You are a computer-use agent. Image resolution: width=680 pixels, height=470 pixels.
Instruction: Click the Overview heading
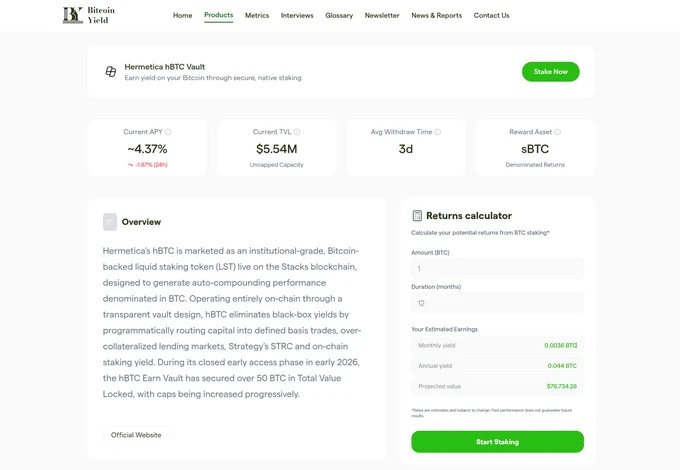coord(141,222)
